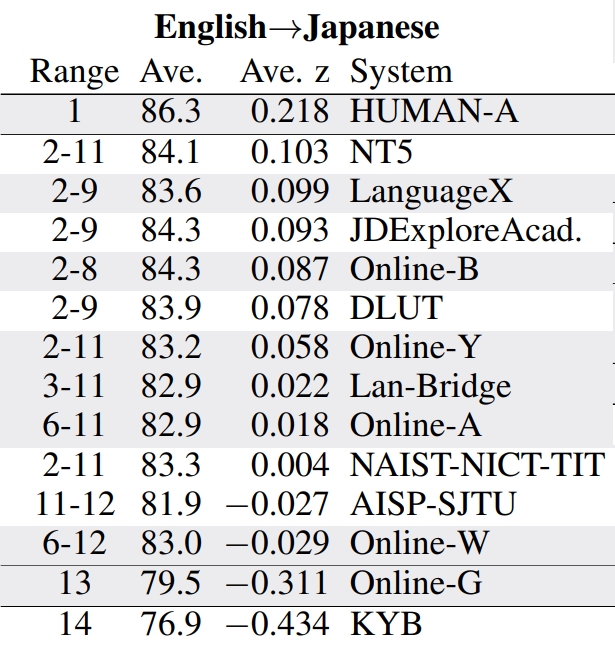This screenshot has width=615, height=651.
Task: Click the Online-W system name
Action: tap(418, 544)
